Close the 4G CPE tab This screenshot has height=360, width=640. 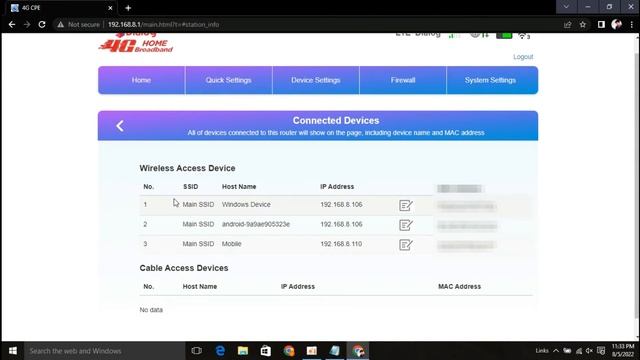coord(110,8)
